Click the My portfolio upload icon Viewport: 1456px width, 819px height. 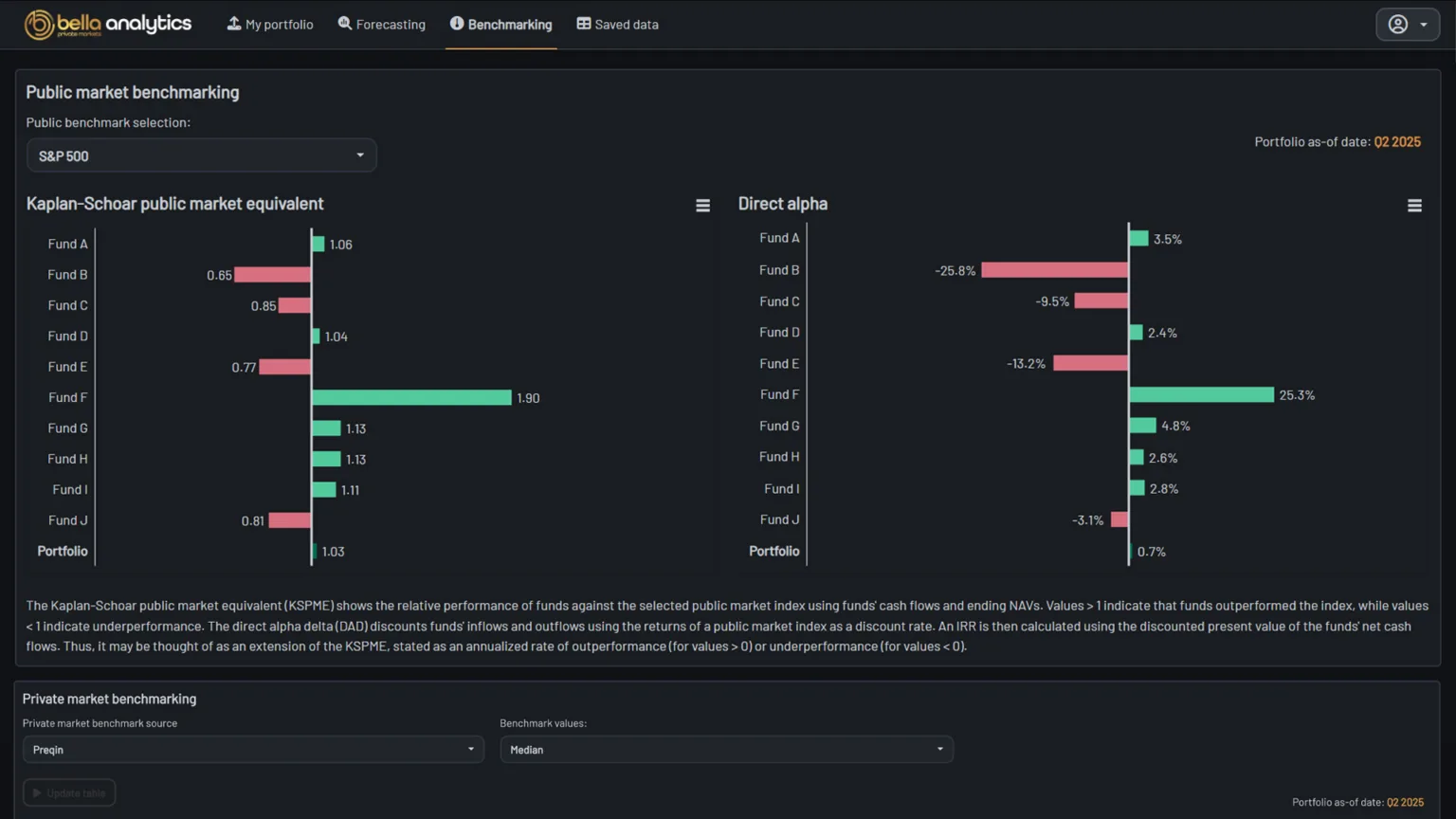pyautogui.click(x=234, y=24)
